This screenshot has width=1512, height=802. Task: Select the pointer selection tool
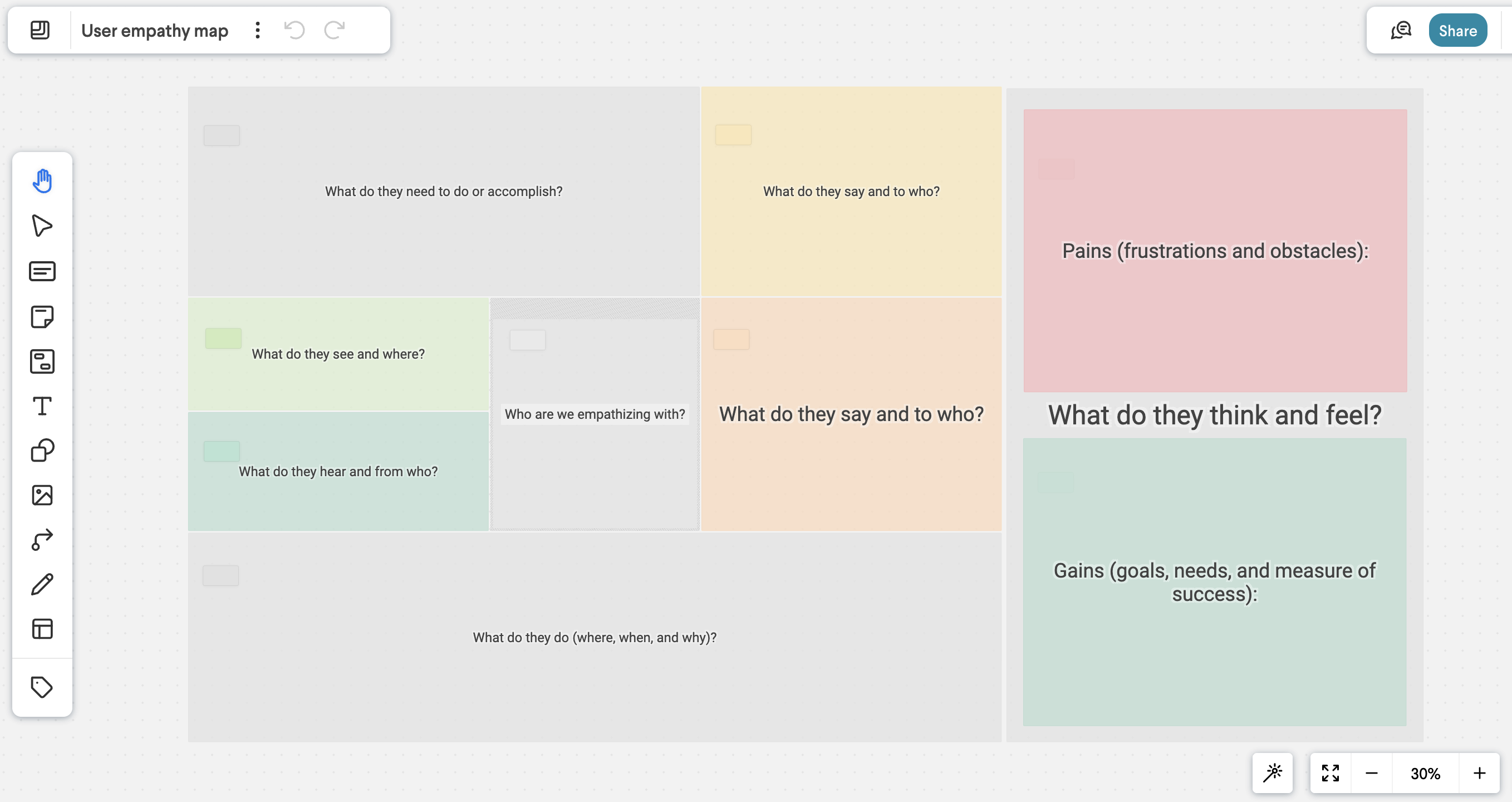42,226
